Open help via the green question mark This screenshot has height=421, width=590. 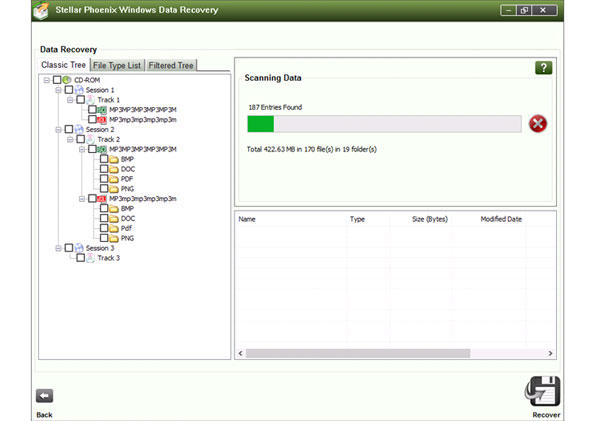coord(543,68)
